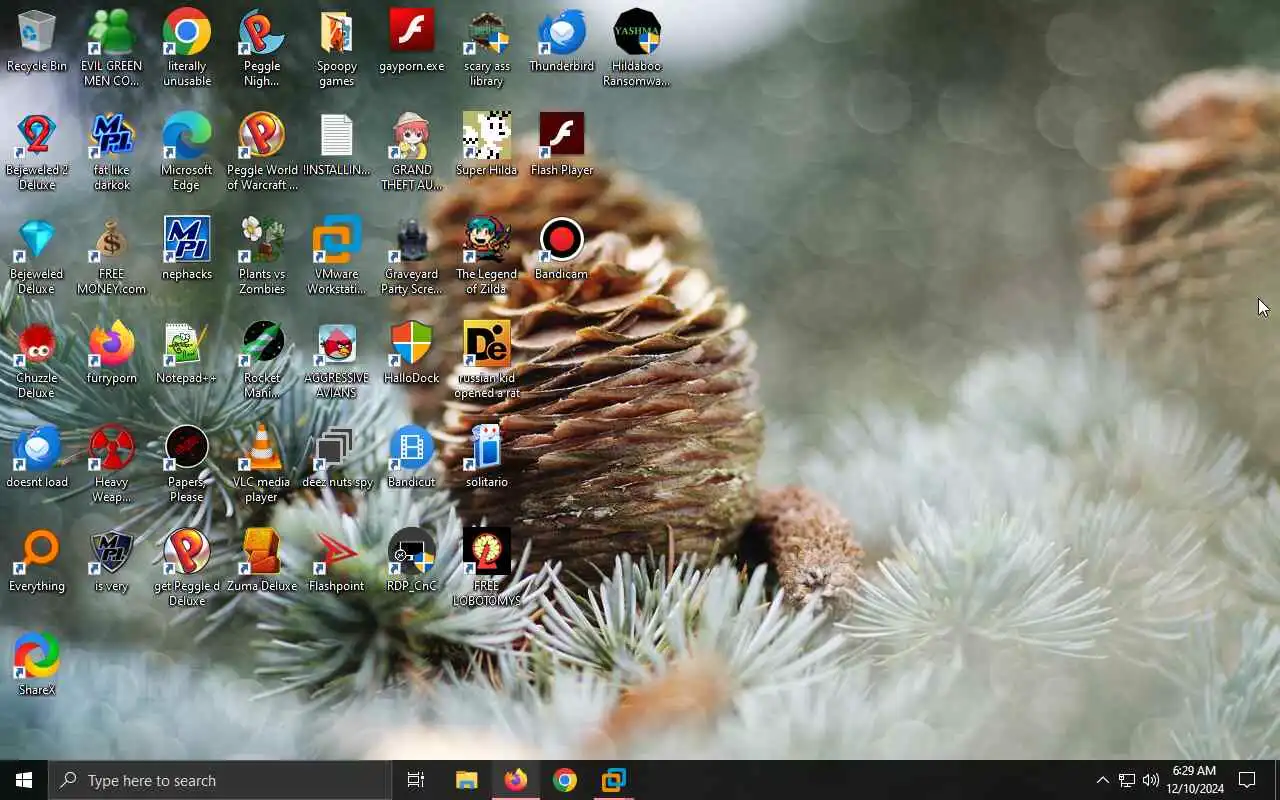This screenshot has width=1280, height=800.
Task: Select the Papers, Please desktop icon
Action: tap(187, 465)
